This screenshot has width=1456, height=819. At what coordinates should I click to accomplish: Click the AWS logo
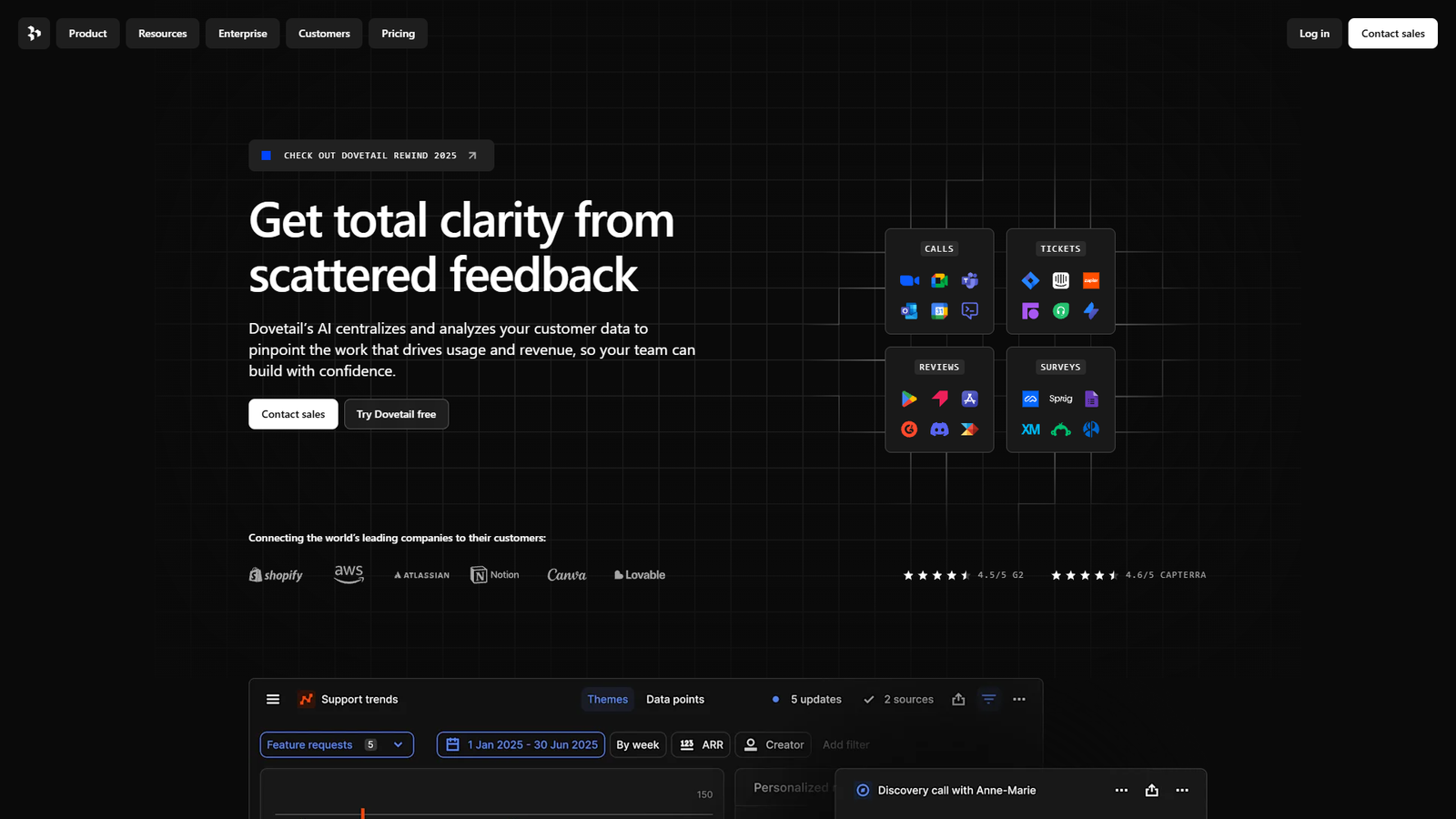tap(349, 574)
